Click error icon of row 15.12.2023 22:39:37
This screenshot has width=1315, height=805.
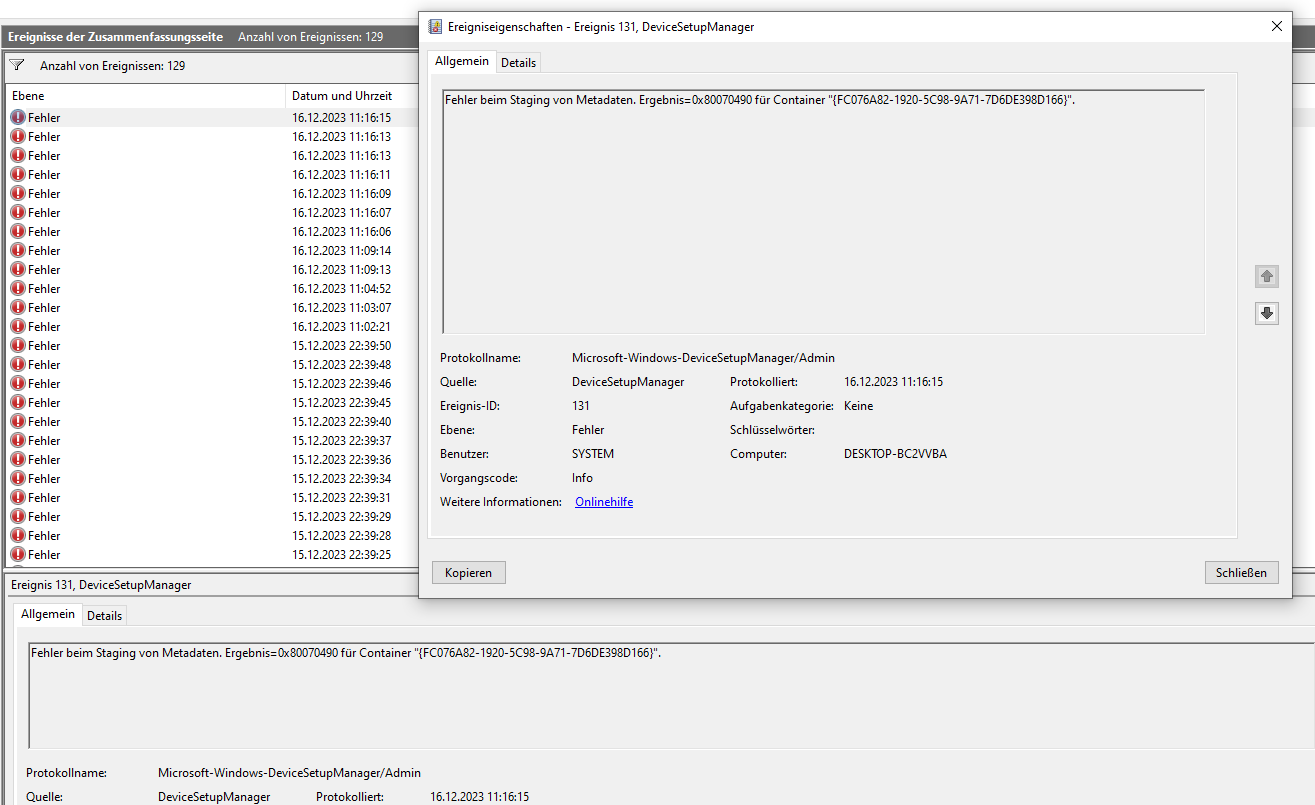click(18, 440)
